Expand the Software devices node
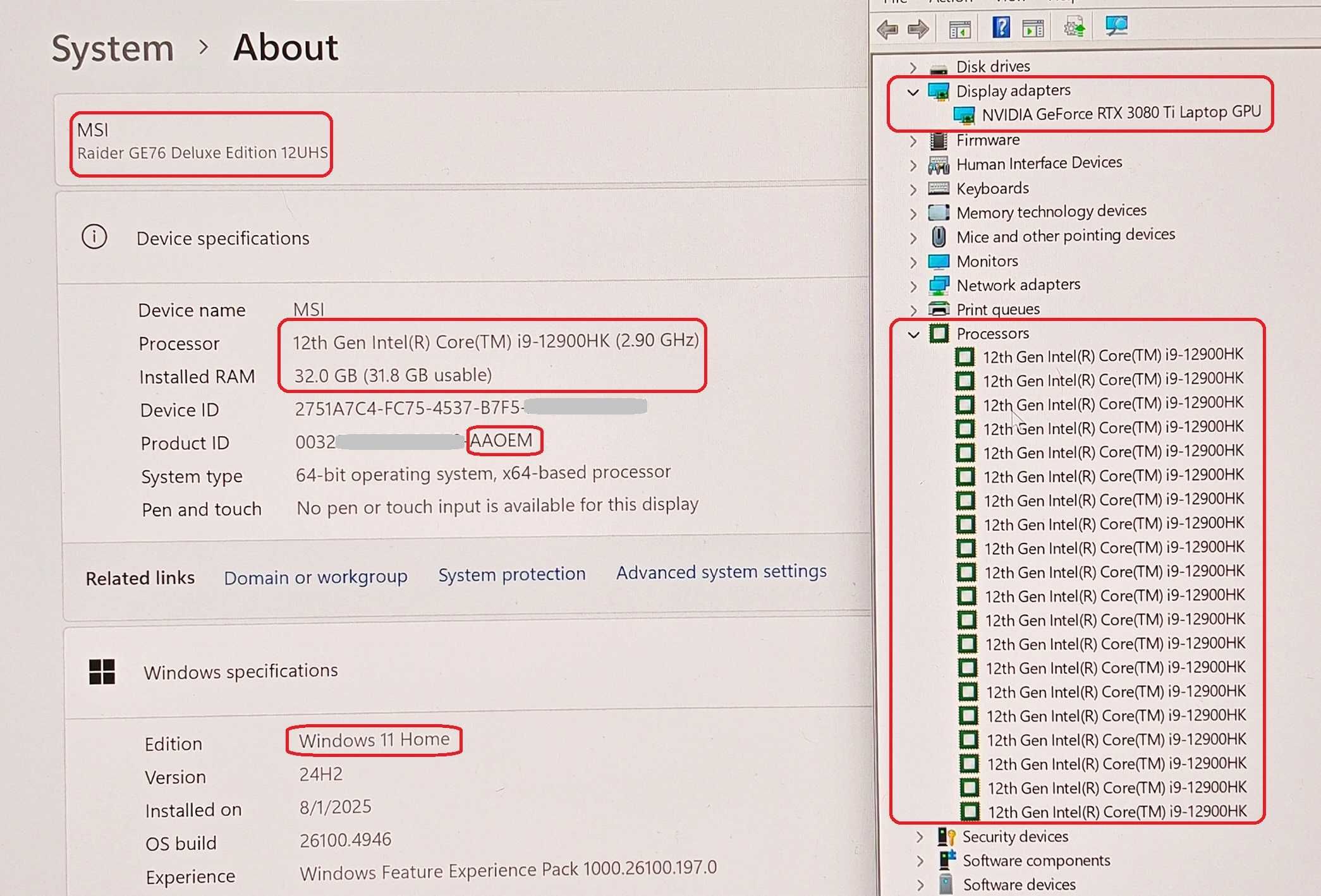1321x896 pixels. (x=920, y=885)
